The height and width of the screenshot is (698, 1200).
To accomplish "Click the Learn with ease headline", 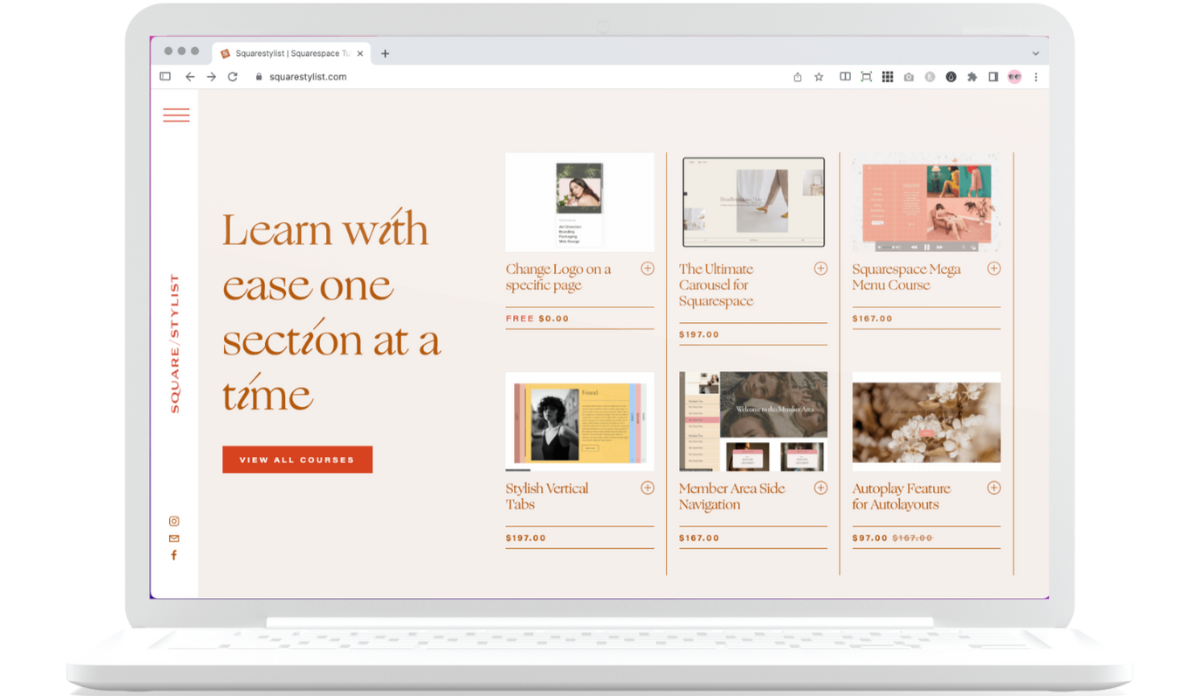I will pyautogui.click(x=331, y=312).
